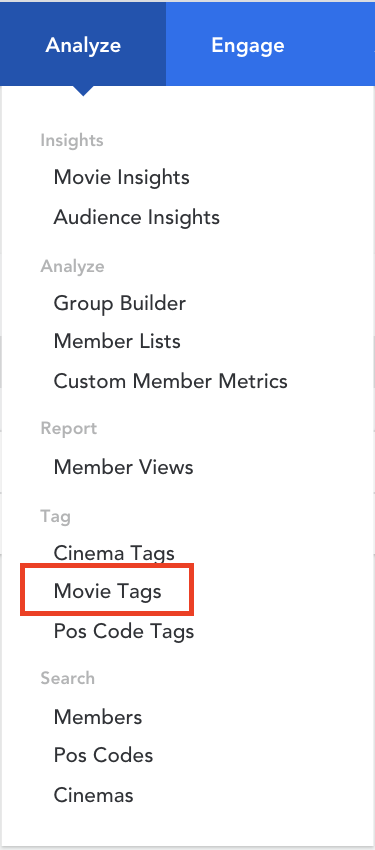Open Cinemas search

click(93, 795)
